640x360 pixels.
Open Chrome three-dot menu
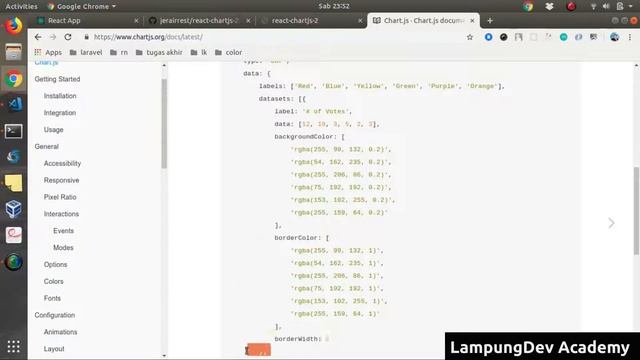630,37
